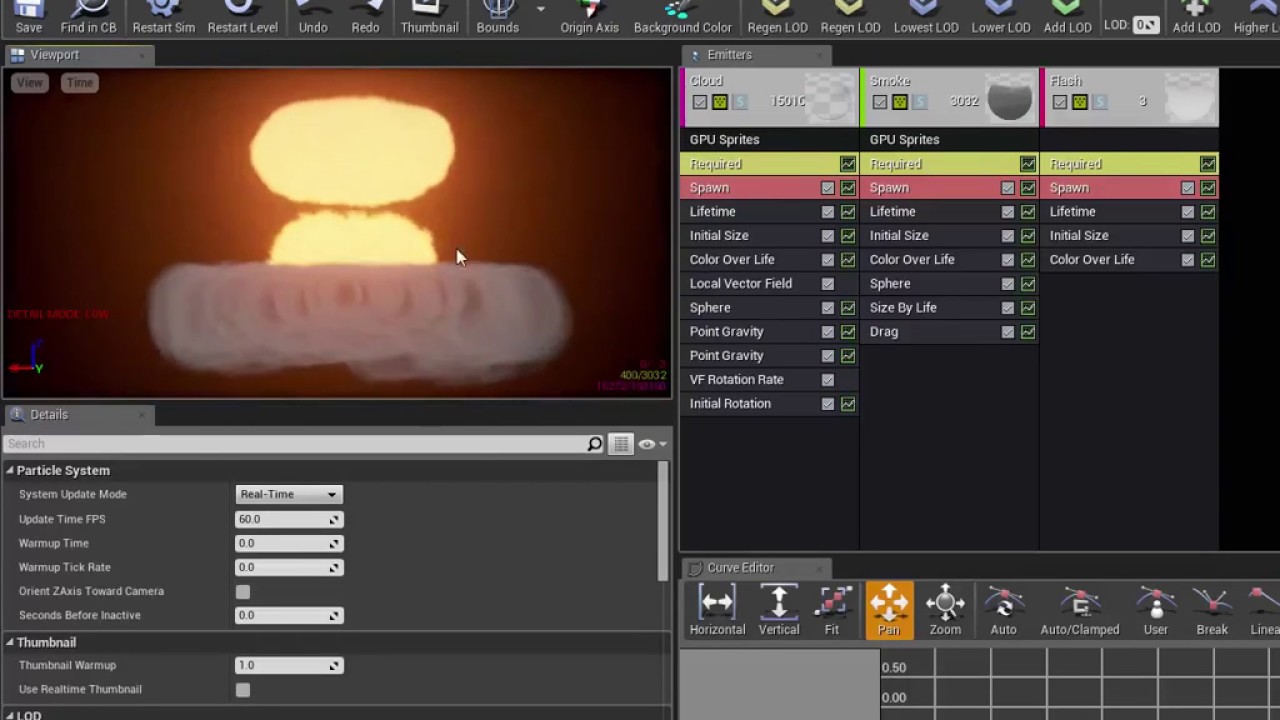Open the viewport View menu
The height and width of the screenshot is (720, 1280).
point(30,83)
